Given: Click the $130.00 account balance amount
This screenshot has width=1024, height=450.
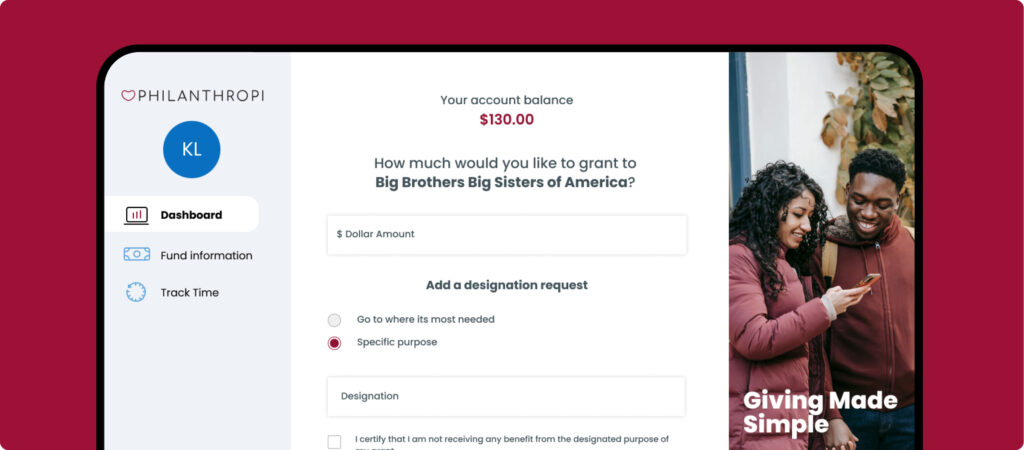Looking at the screenshot, I should 506,120.
